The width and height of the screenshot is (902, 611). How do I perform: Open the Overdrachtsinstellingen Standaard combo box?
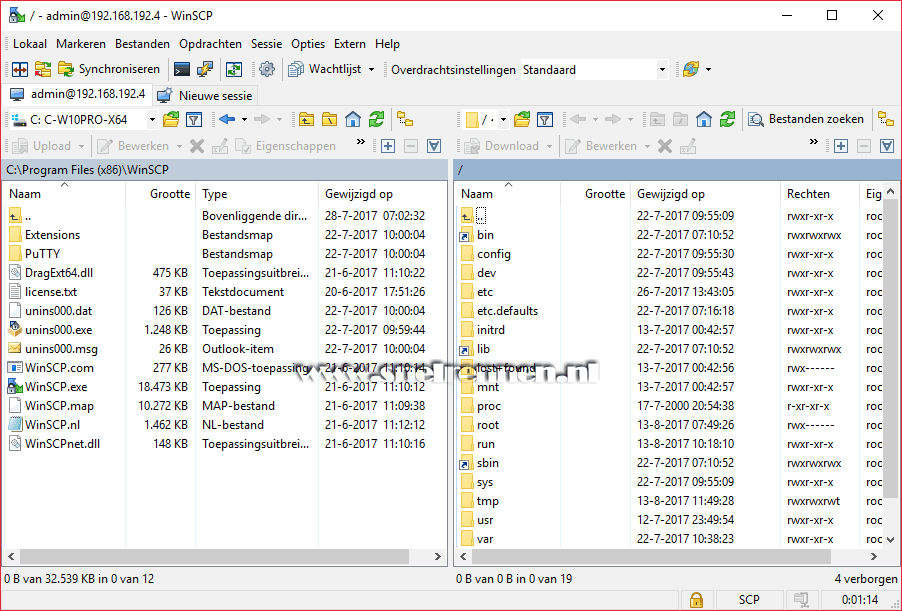pyautogui.click(x=594, y=70)
